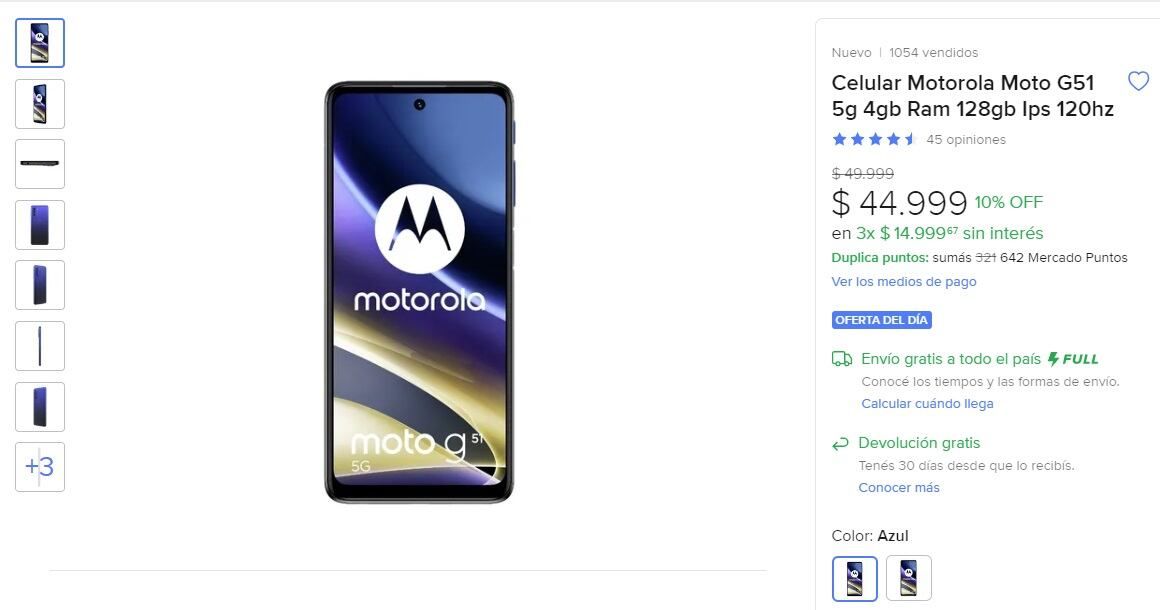Click the large main product image
This screenshot has height=610, width=1160.
tap(420, 290)
